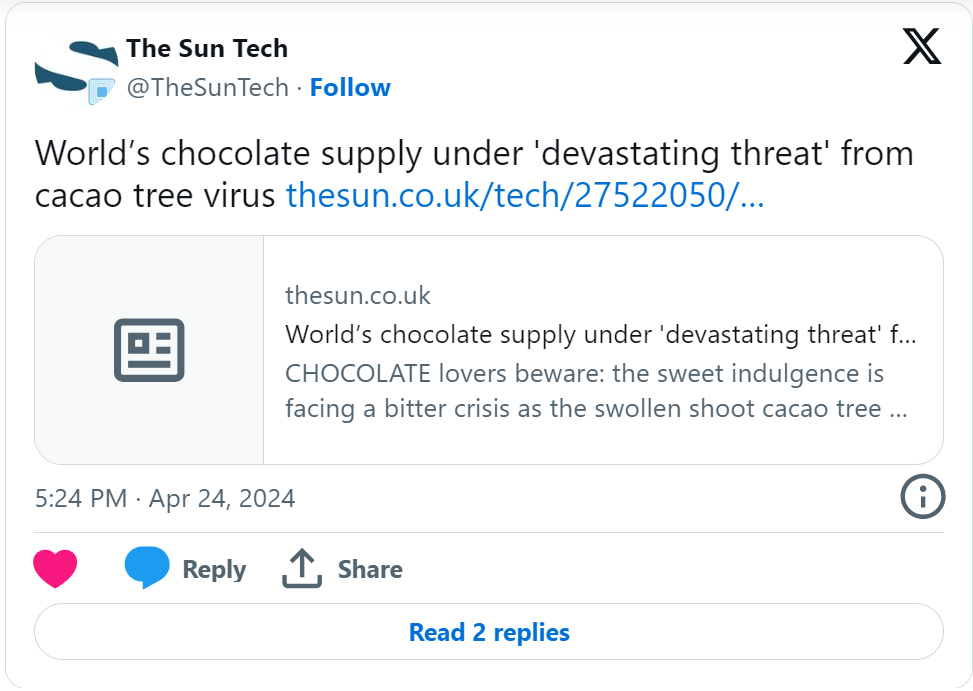Open the tweet info circle icon
973x691 pixels.
coord(923,496)
